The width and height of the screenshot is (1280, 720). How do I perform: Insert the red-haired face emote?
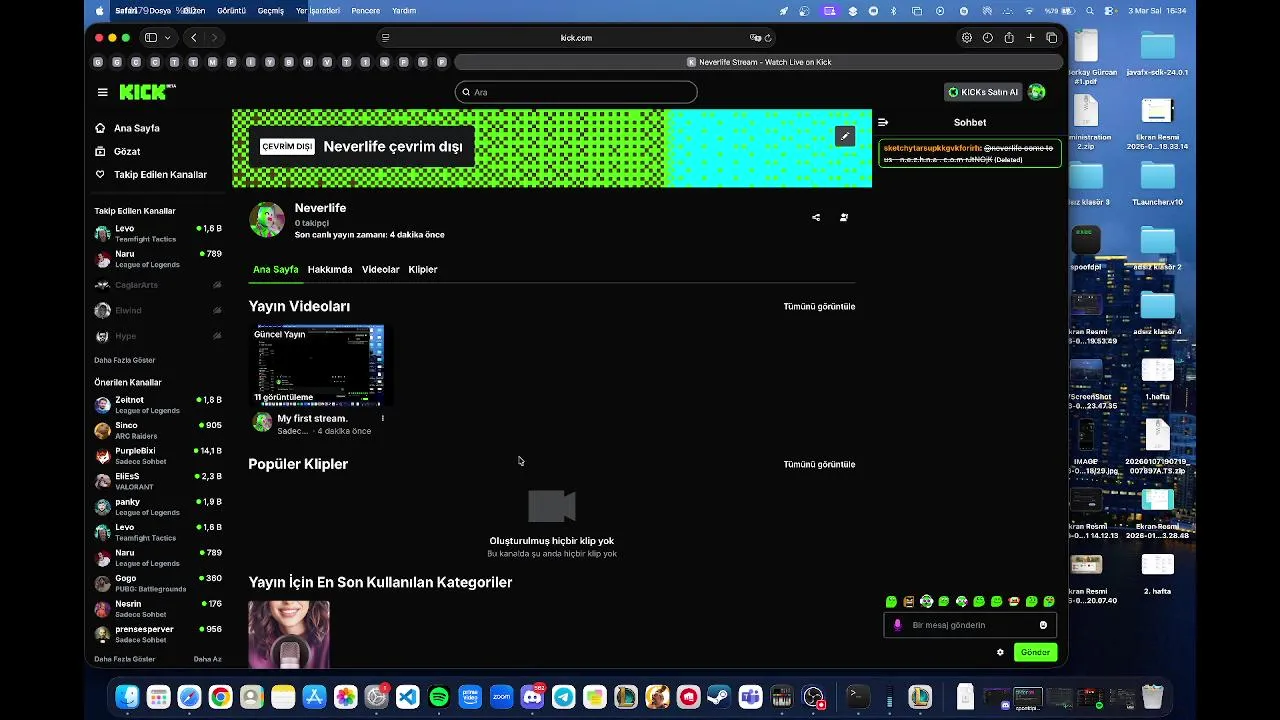[1014, 602]
